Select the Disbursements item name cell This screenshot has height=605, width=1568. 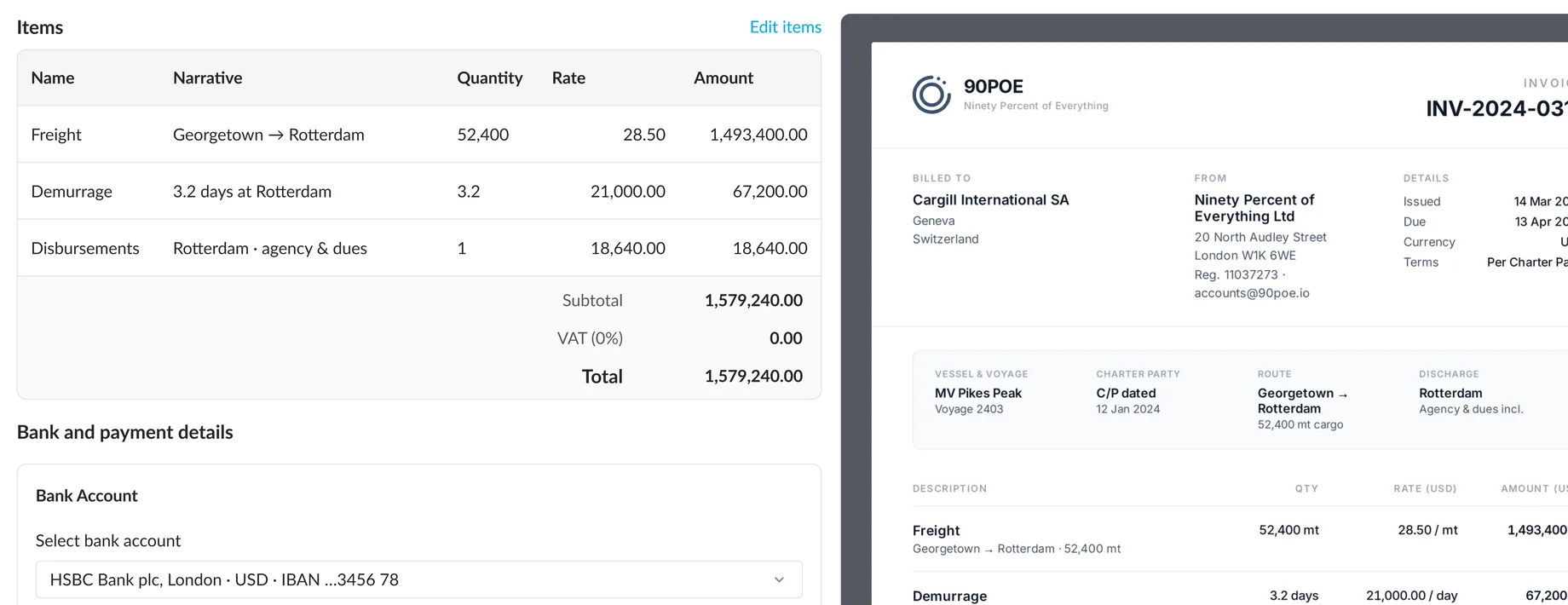85,248
